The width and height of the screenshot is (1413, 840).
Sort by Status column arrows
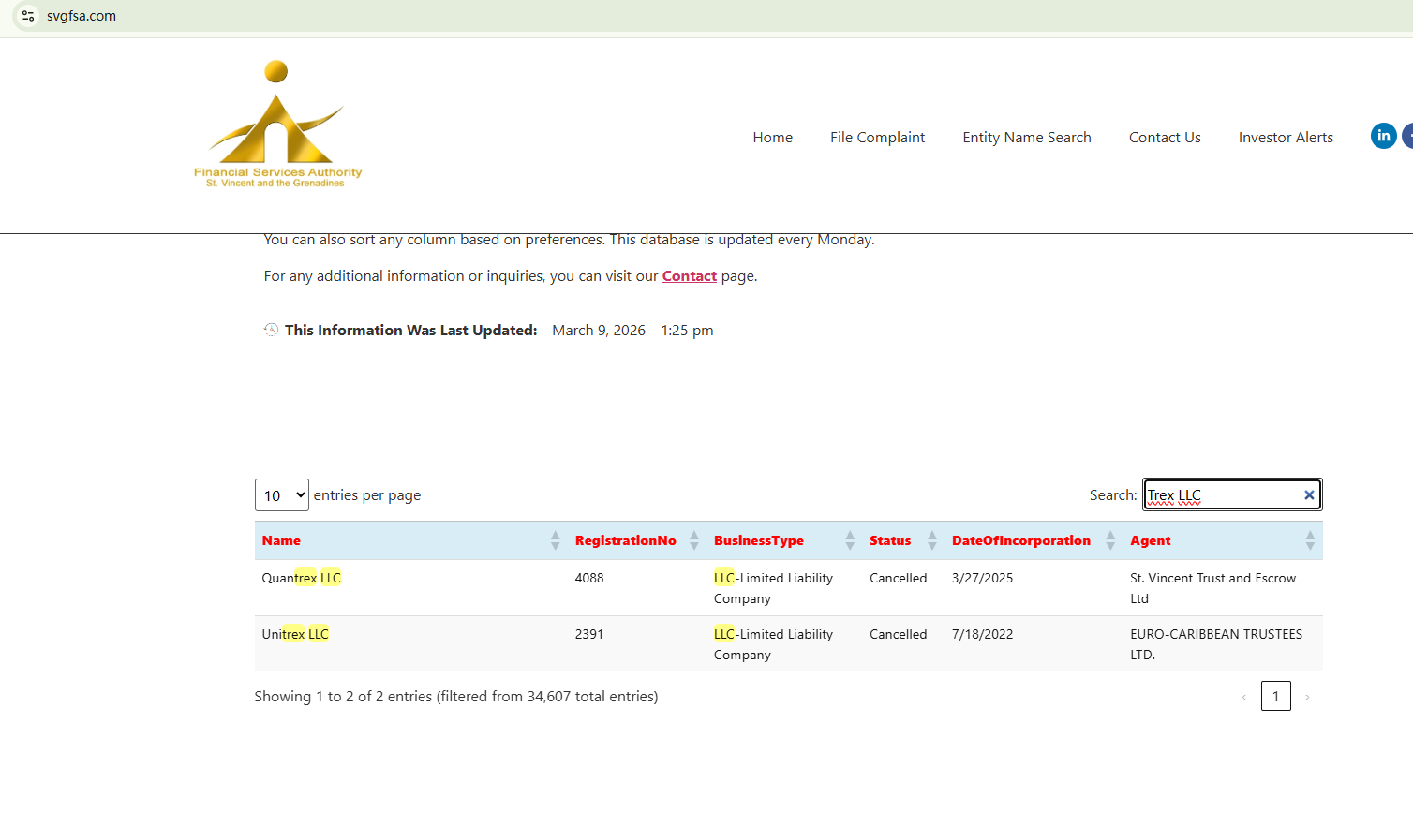click(x=931, y=540)
